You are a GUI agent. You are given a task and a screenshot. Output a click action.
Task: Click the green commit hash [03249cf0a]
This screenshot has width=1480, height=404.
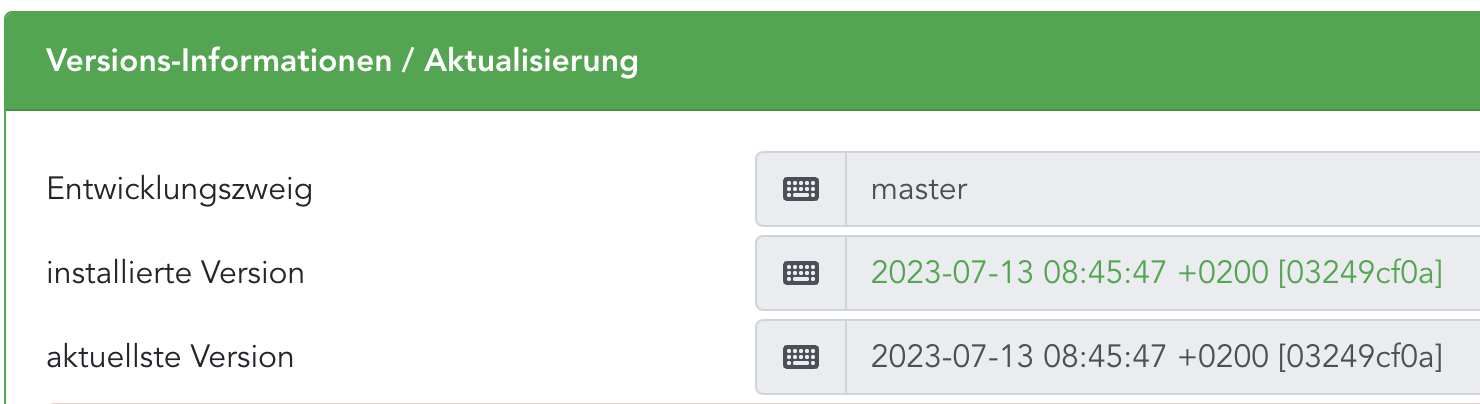(1360, 273)
